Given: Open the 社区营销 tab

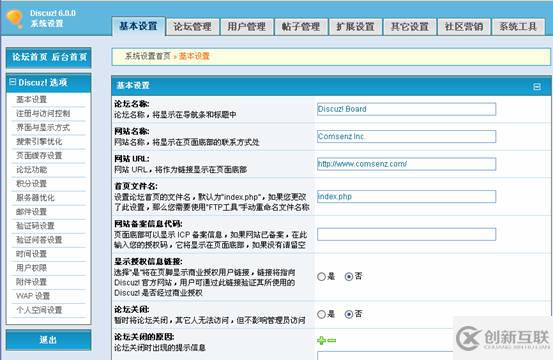Looking at the screenshot, I should pyautogui.click(x=464, y=27).
